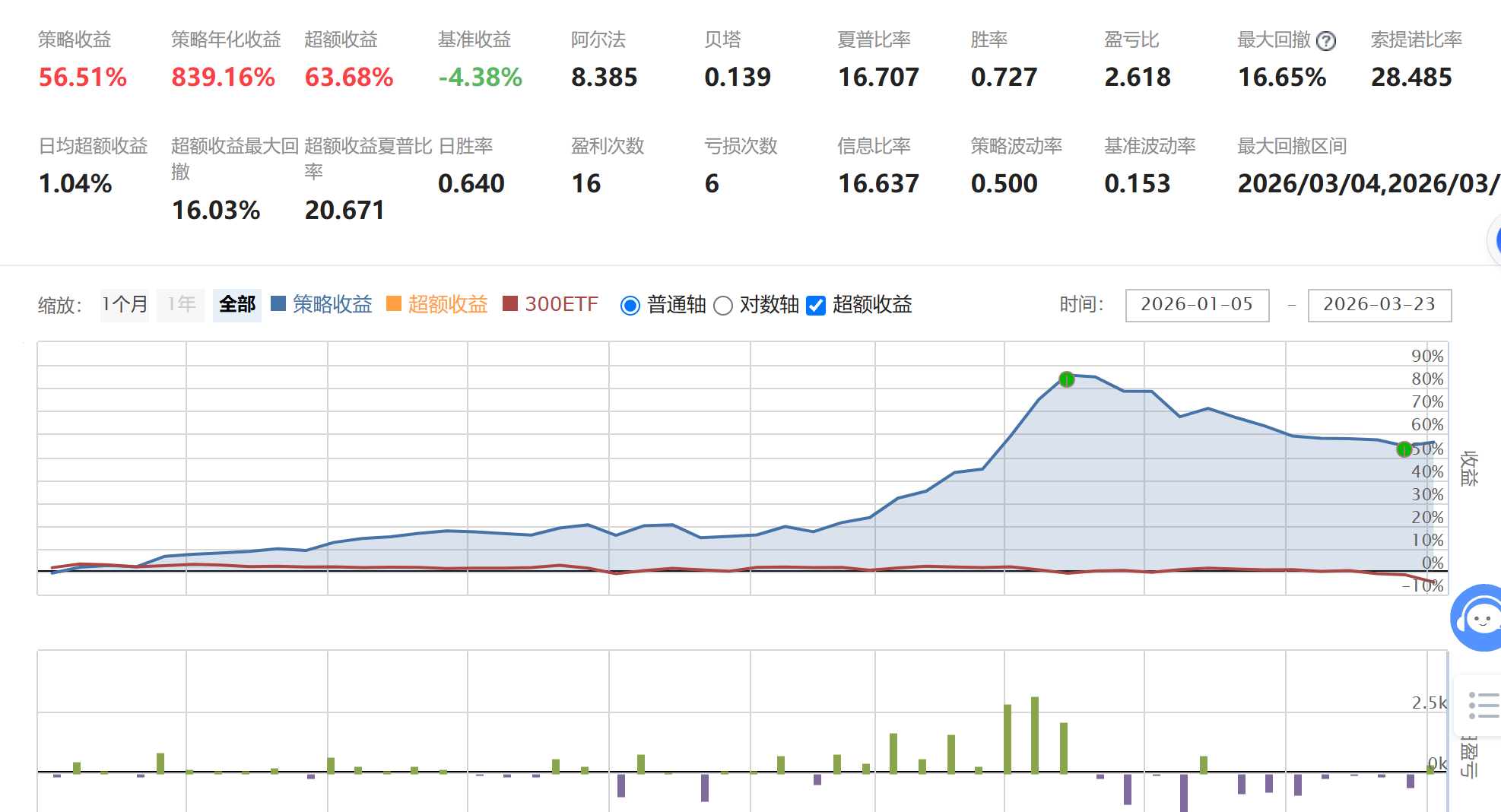Toggle 300ETF series legend label
Screen dimensions: 1501x812
[561, 305]
